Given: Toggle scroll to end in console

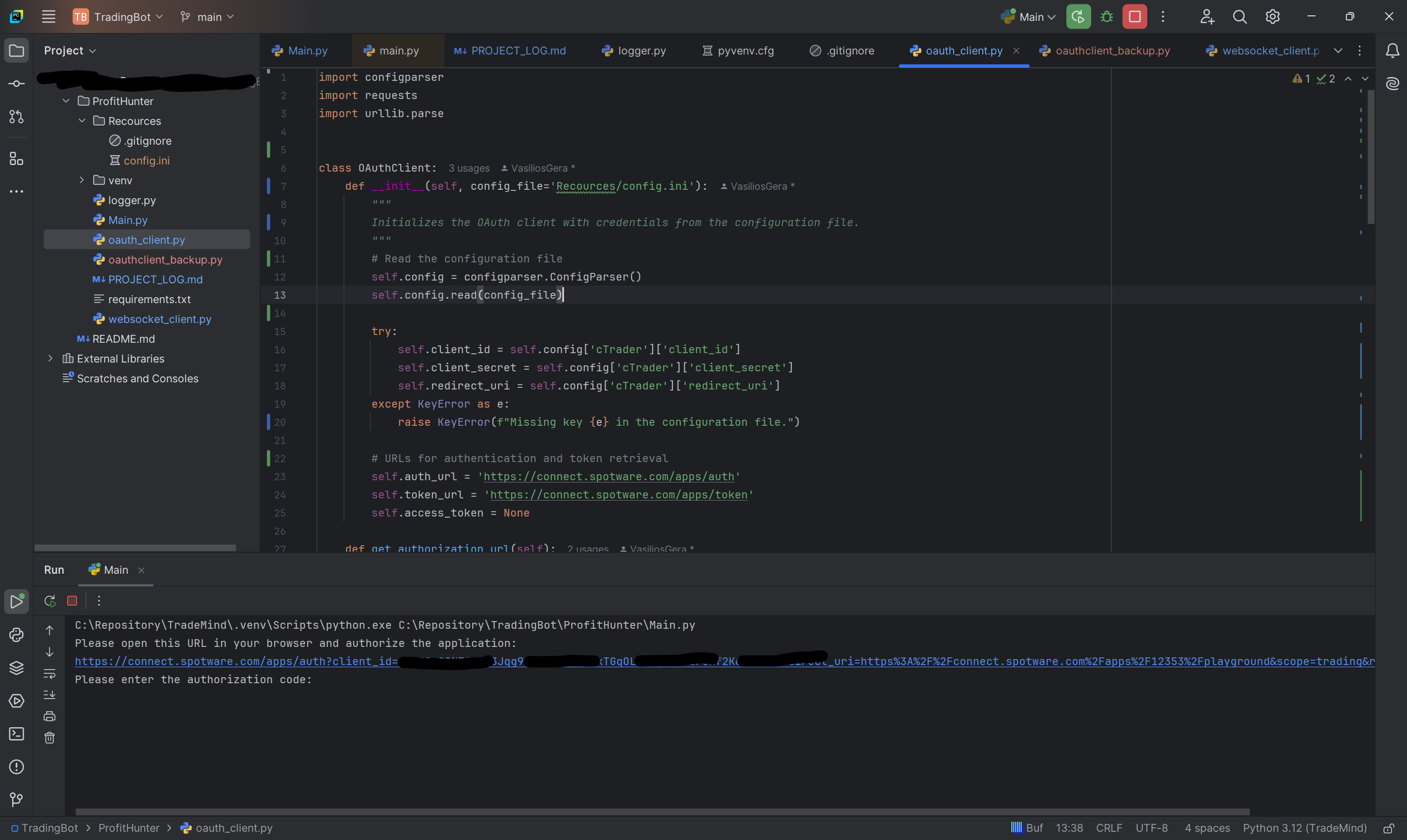Looking at the screenshot, I should [50, 695].
